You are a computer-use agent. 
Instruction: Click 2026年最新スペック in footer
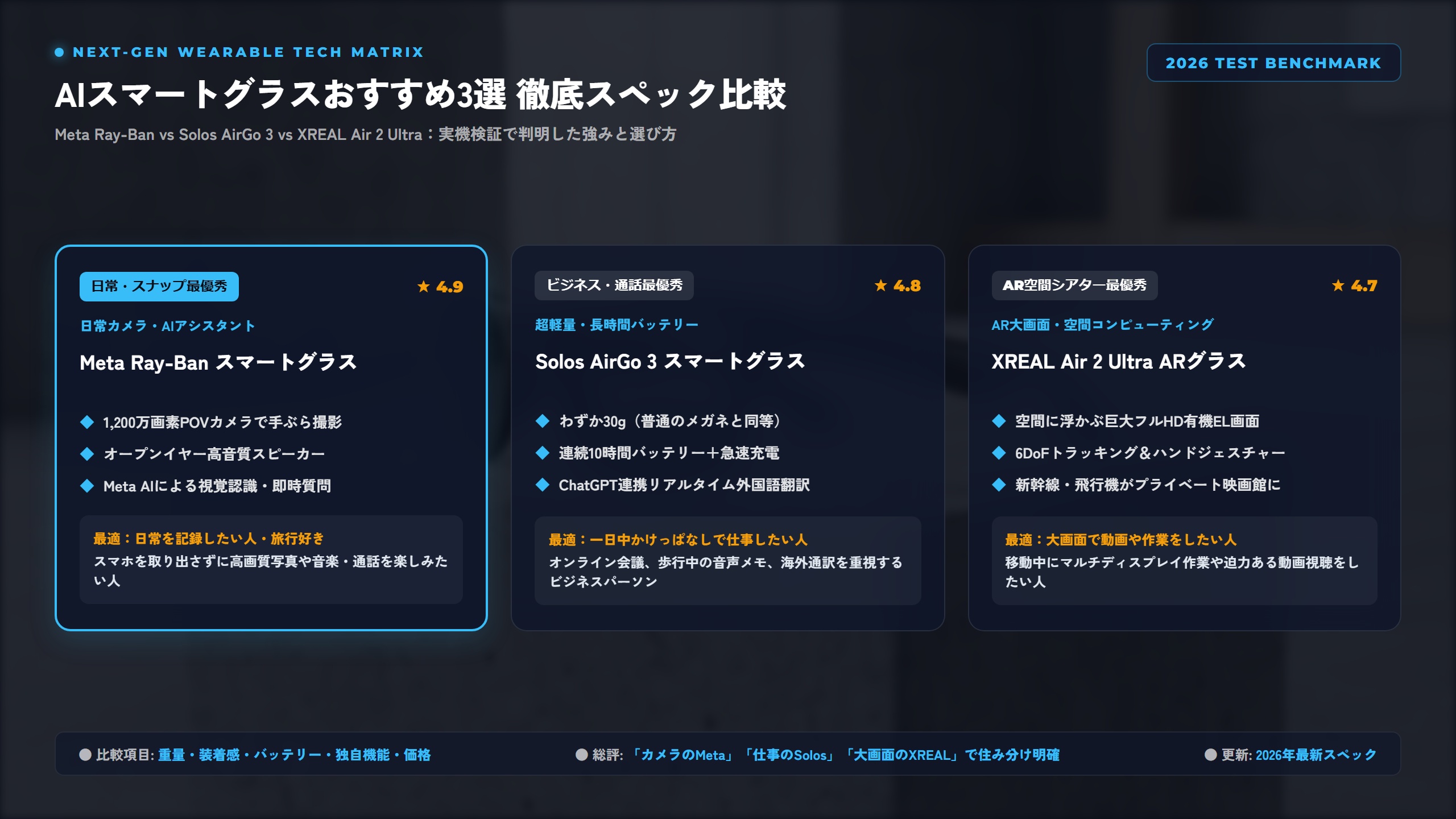point(1316,755)
